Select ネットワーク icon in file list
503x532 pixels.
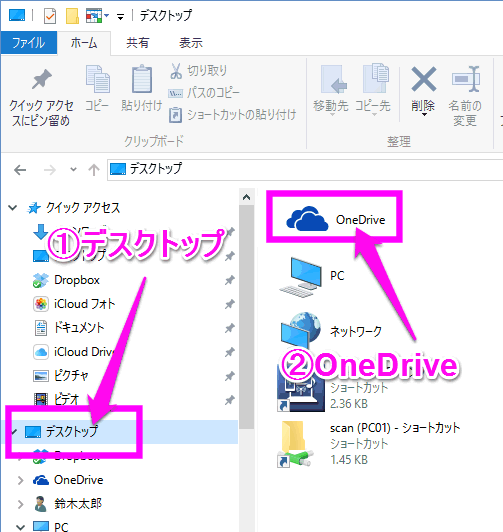(301, 331)
